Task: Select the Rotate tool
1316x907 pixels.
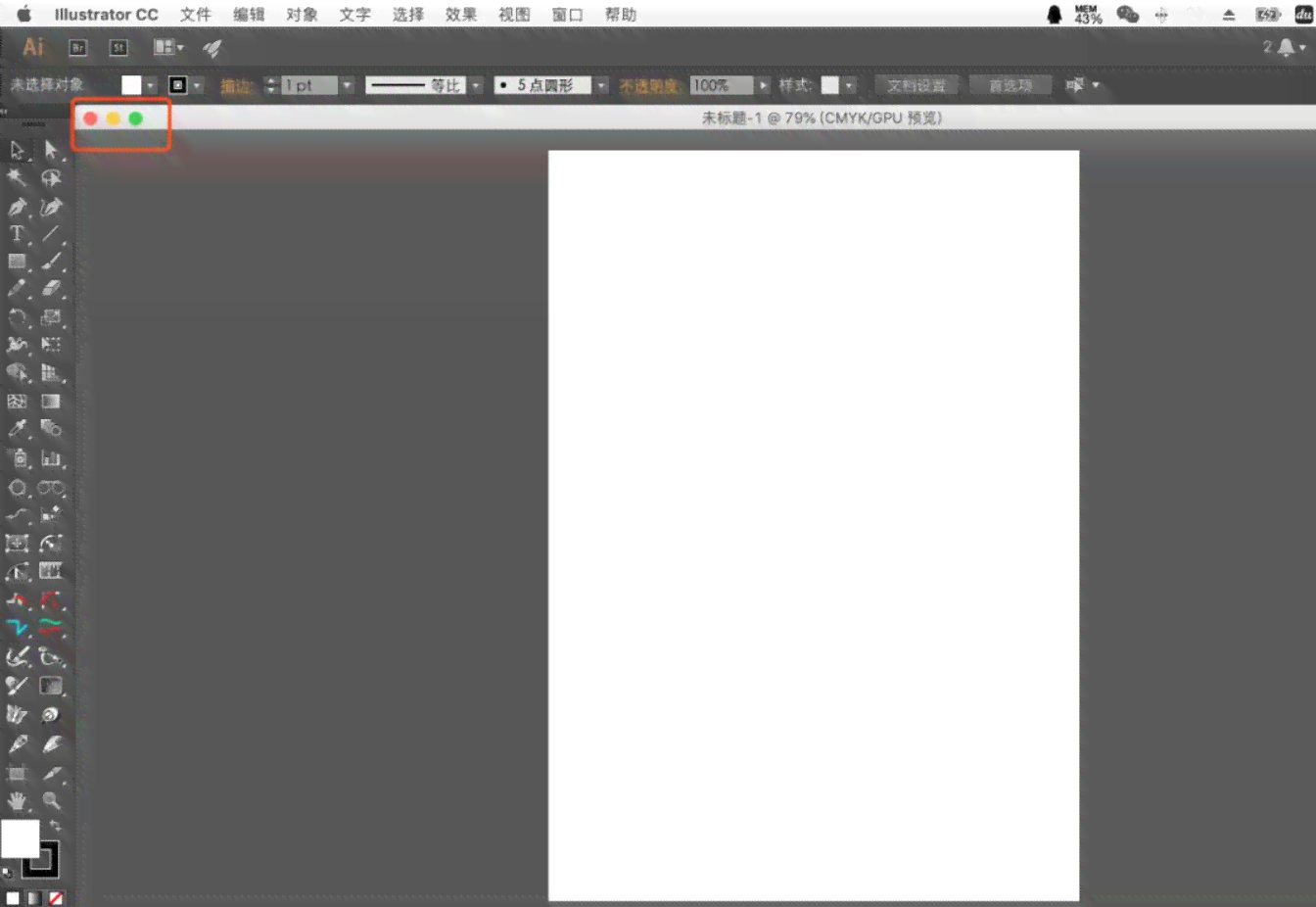Action: pos(18,317)
